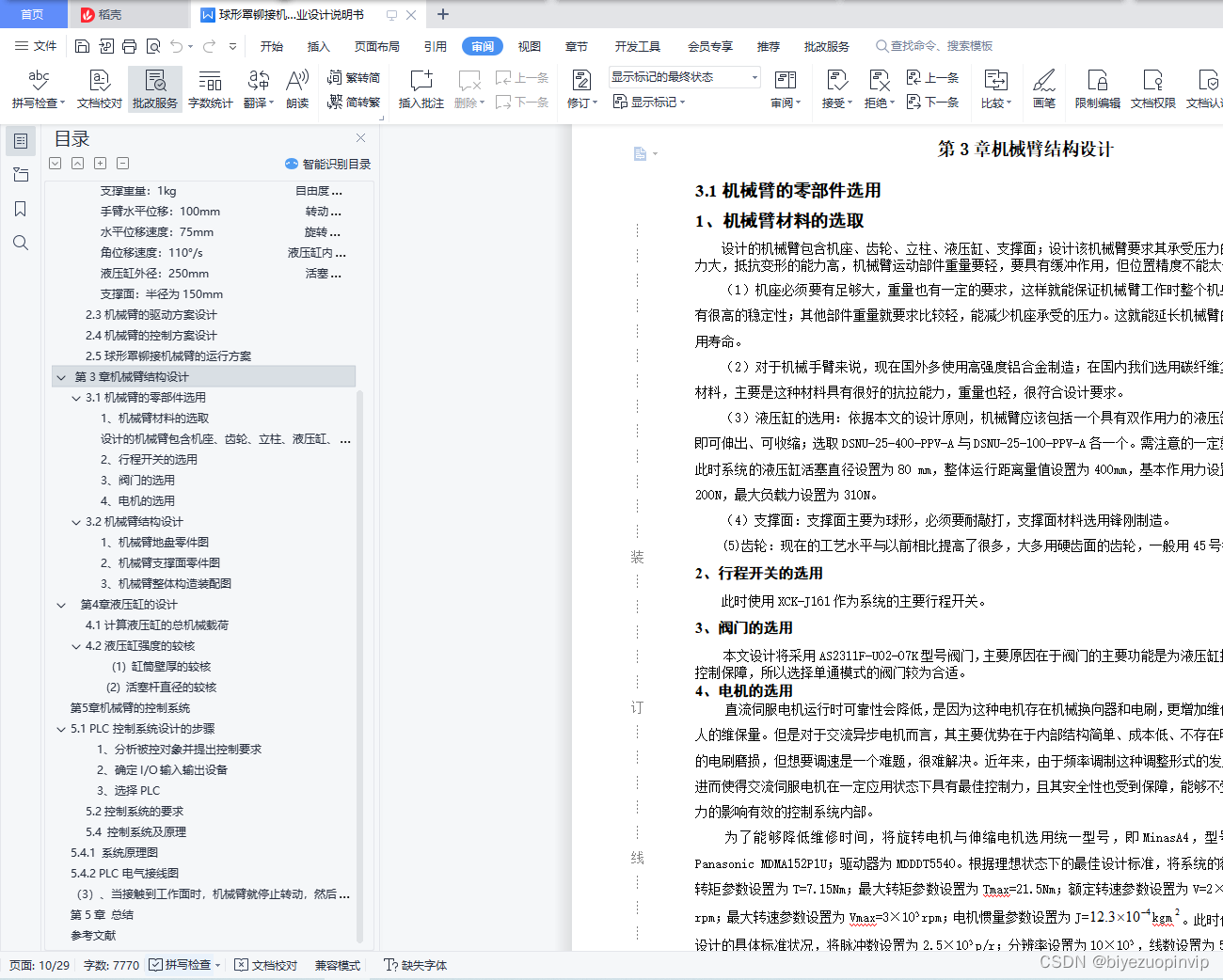Insert a comment with 插入批注
This screenshot has width=1223, height=980.
421,89
